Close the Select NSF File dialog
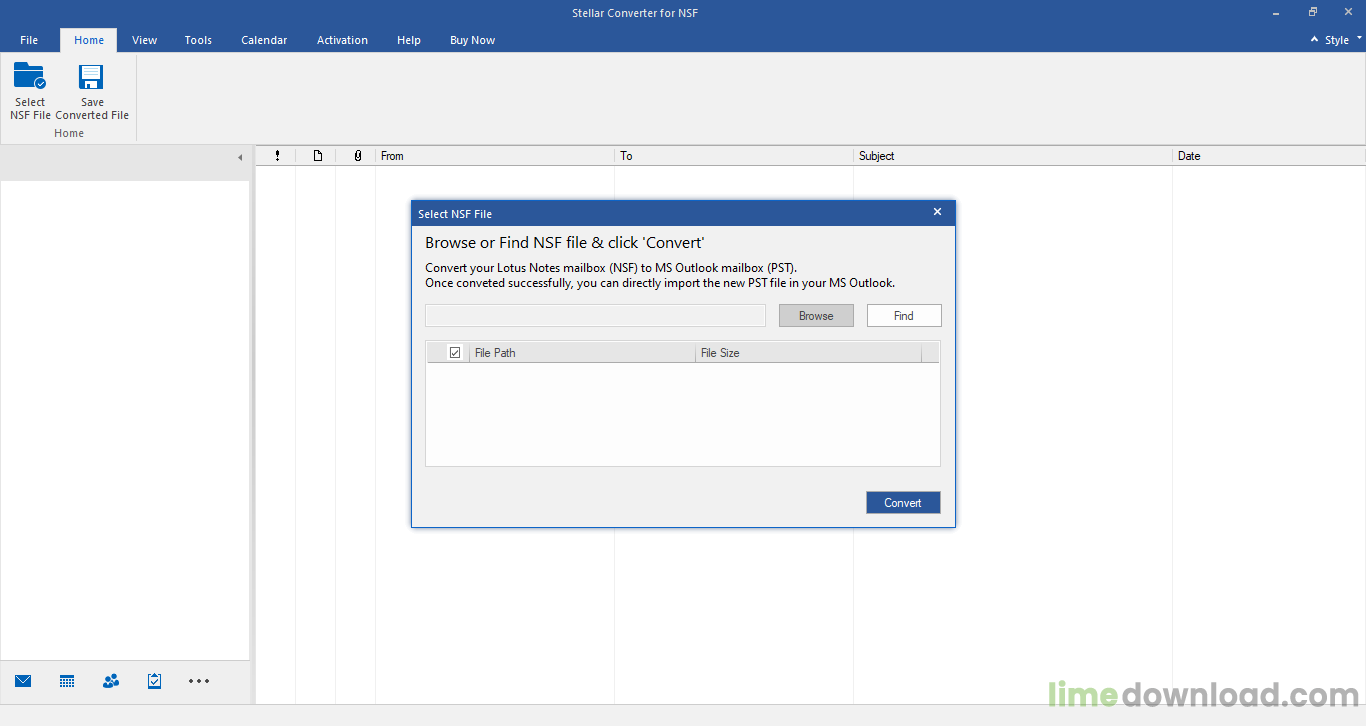Screen dimensions: 1366x726 tap(937, 212)
